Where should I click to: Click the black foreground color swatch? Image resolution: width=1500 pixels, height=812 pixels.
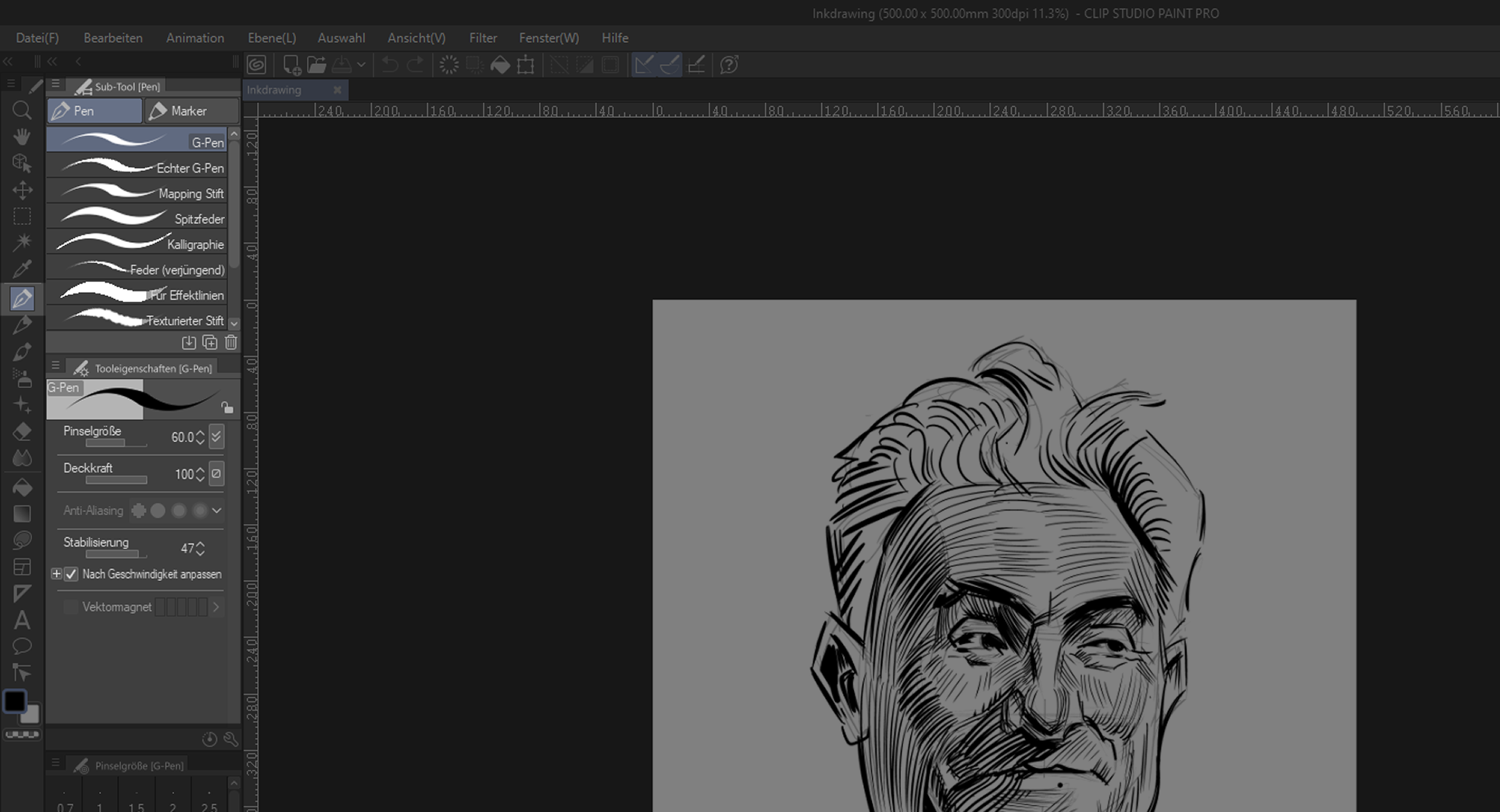pos(14,701)
